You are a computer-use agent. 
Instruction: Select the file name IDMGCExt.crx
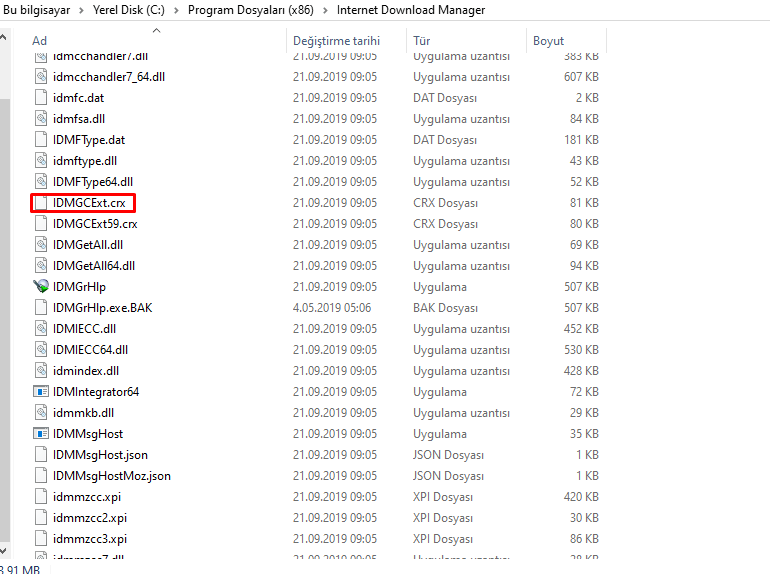click(x=89, y=203)
